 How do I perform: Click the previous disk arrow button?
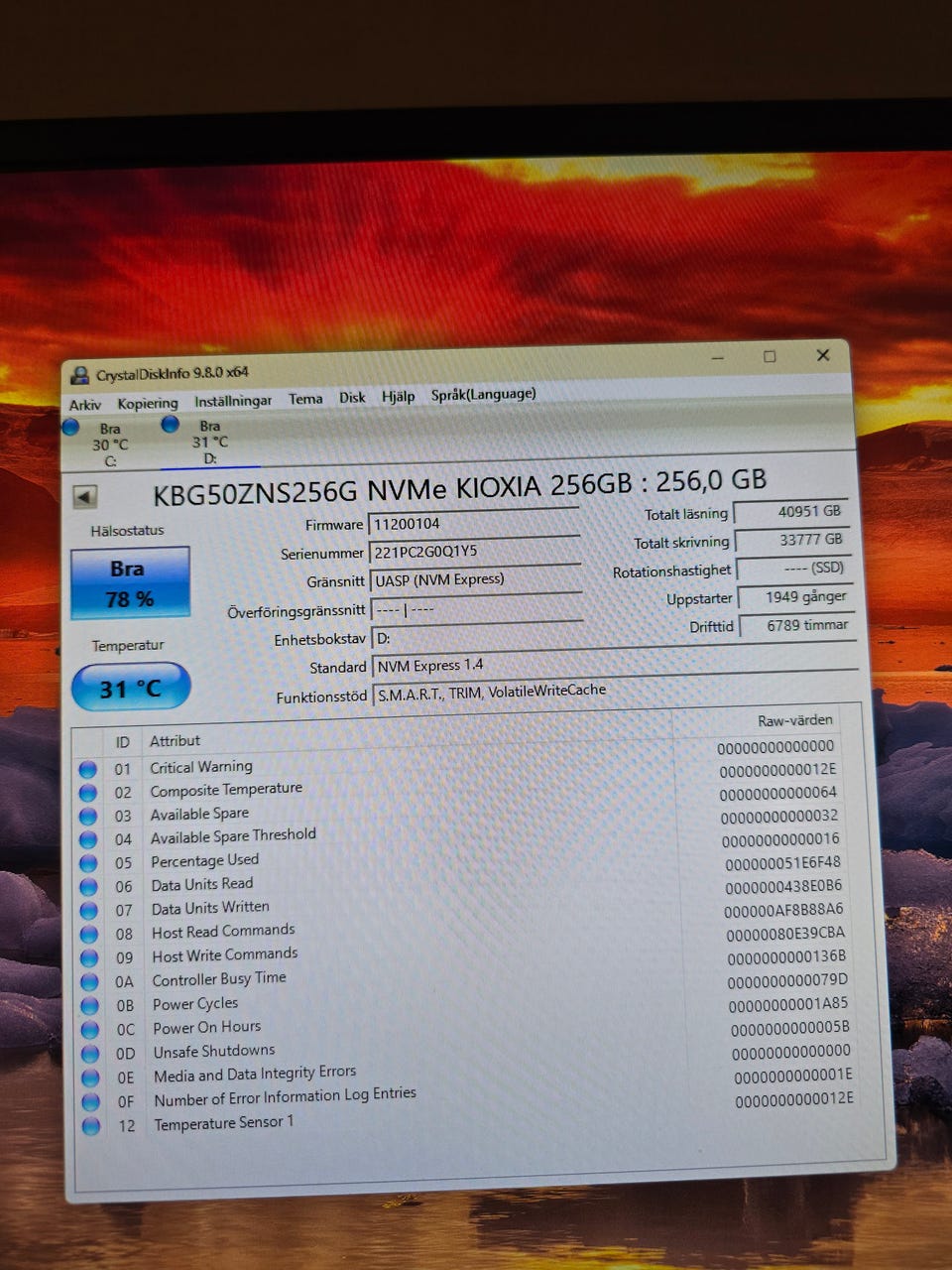85,496
